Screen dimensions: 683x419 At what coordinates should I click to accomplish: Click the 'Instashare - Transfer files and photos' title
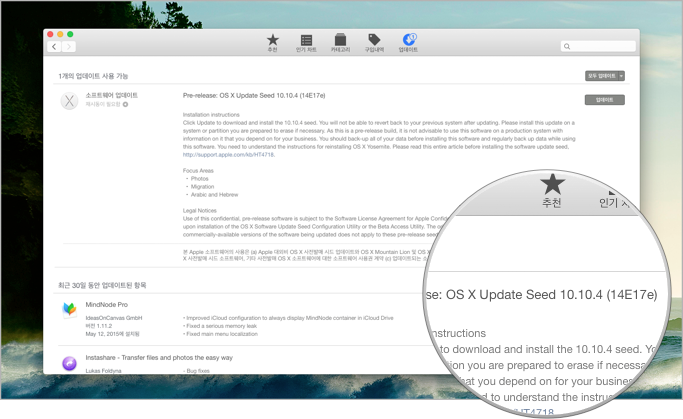(x=159, y=358)
